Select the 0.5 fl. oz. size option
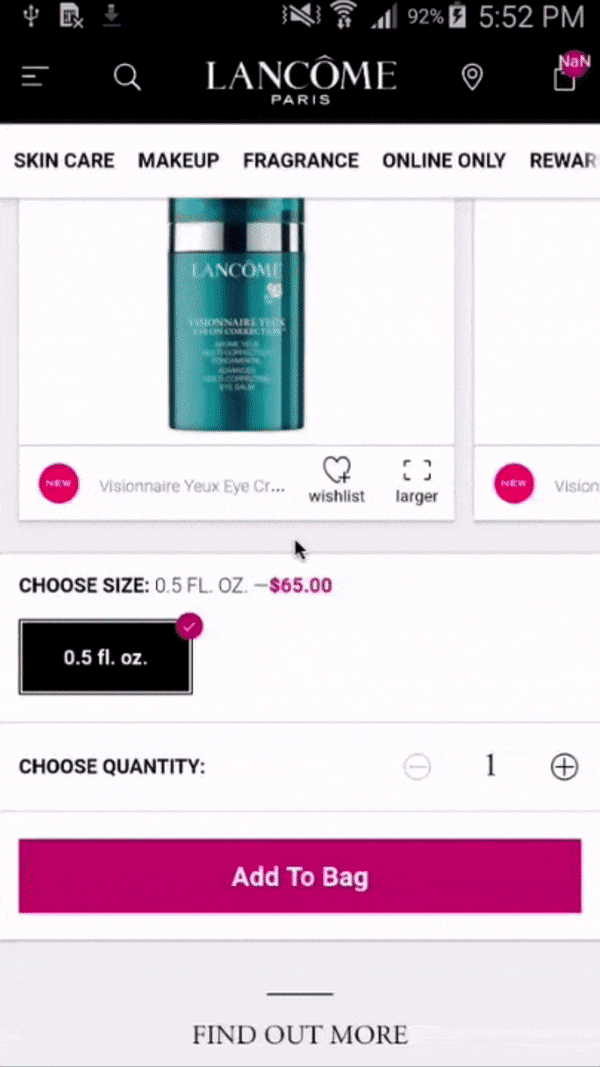 105,657
